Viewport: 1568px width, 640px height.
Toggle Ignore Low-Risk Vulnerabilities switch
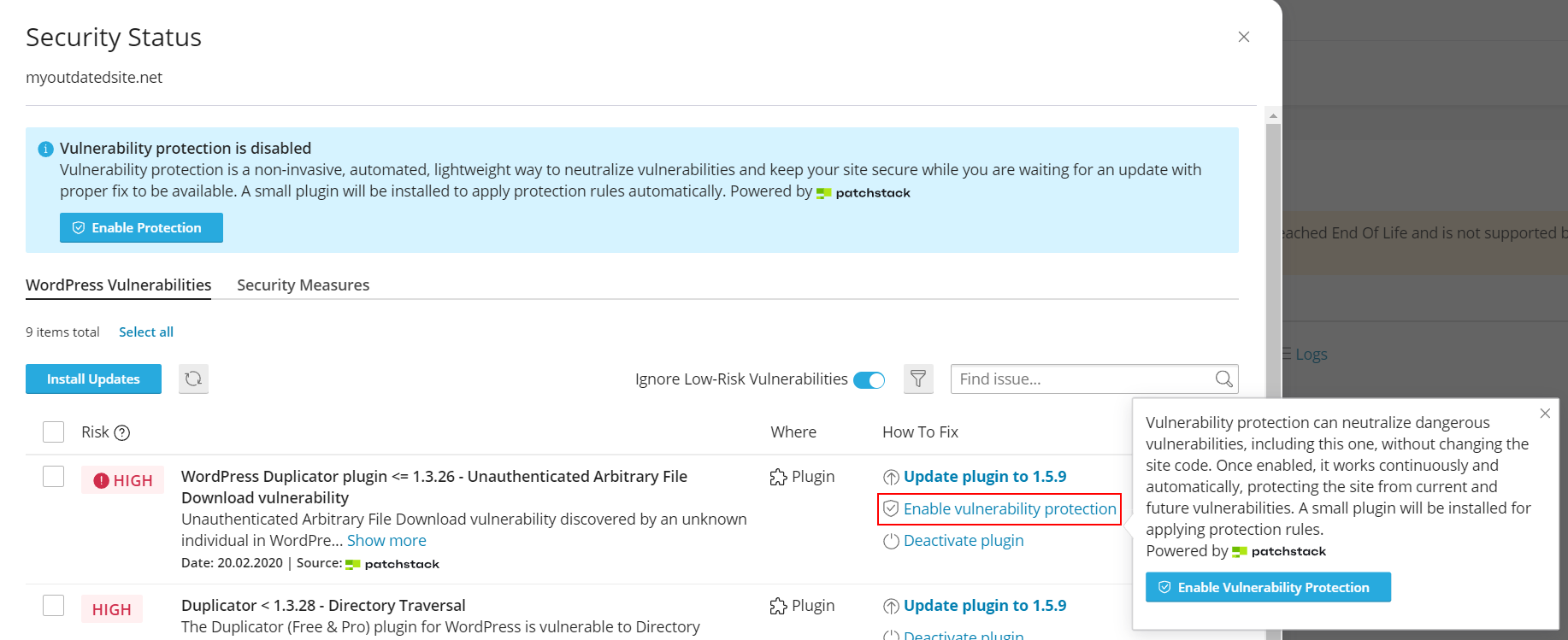click(869, 379)
